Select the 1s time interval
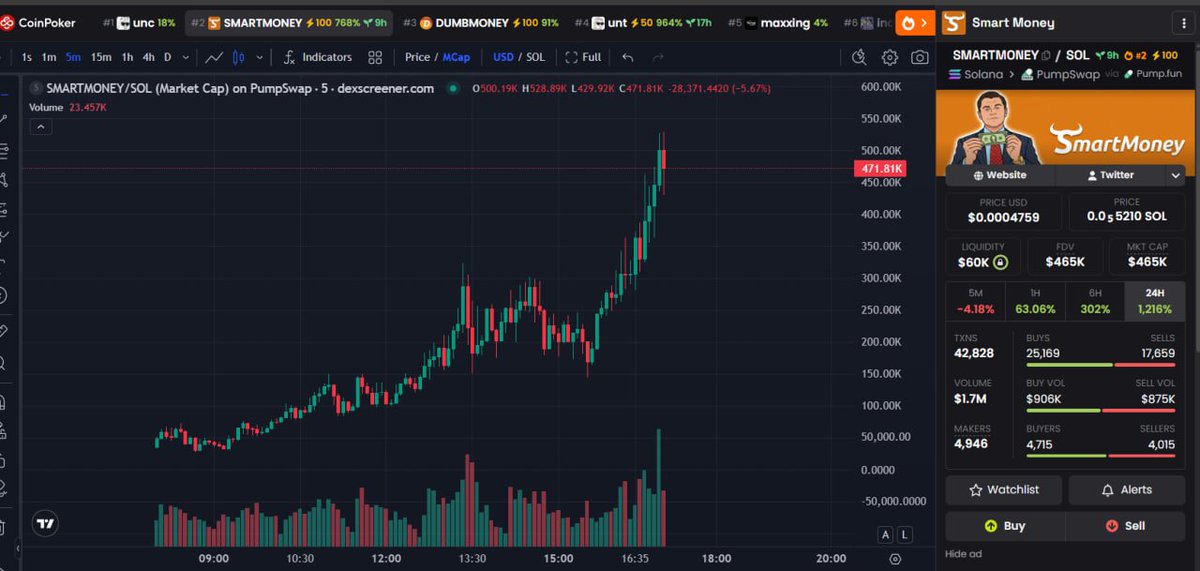 click(27, 57)
